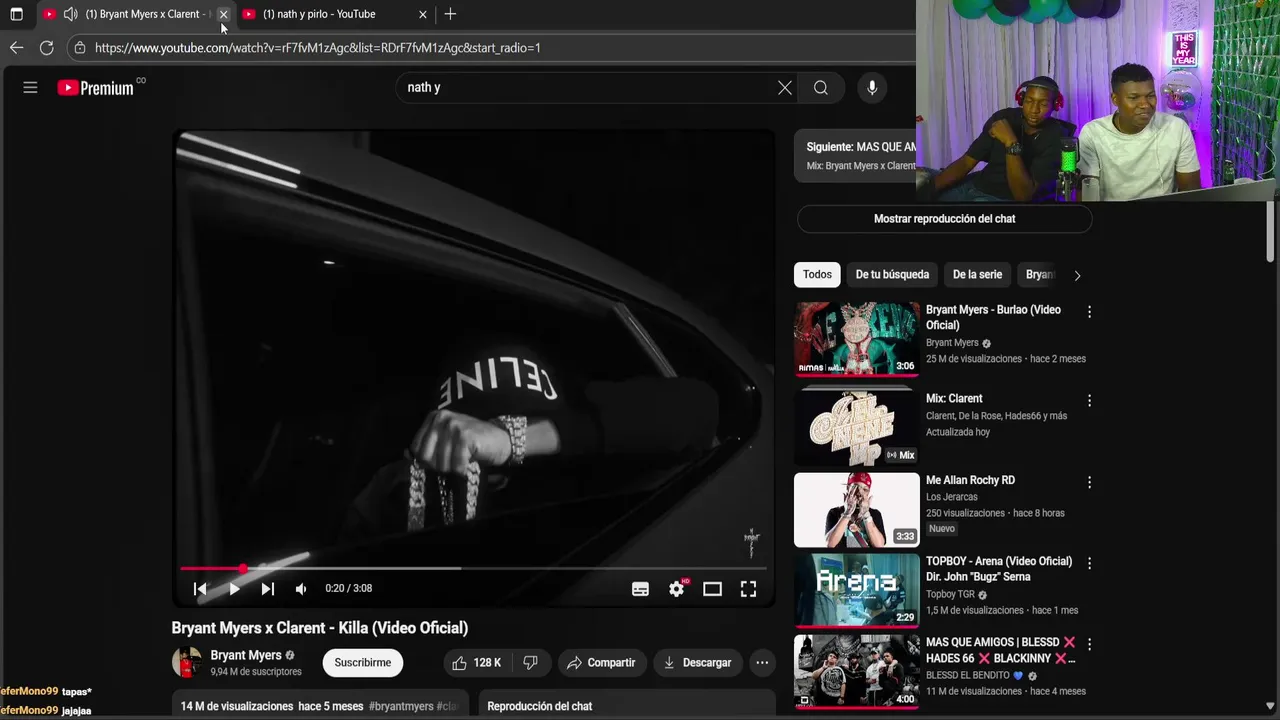Screen dimensions: 1280x720
Task: Click the Los Jerarcas channel name
Action: pos(952,497)
